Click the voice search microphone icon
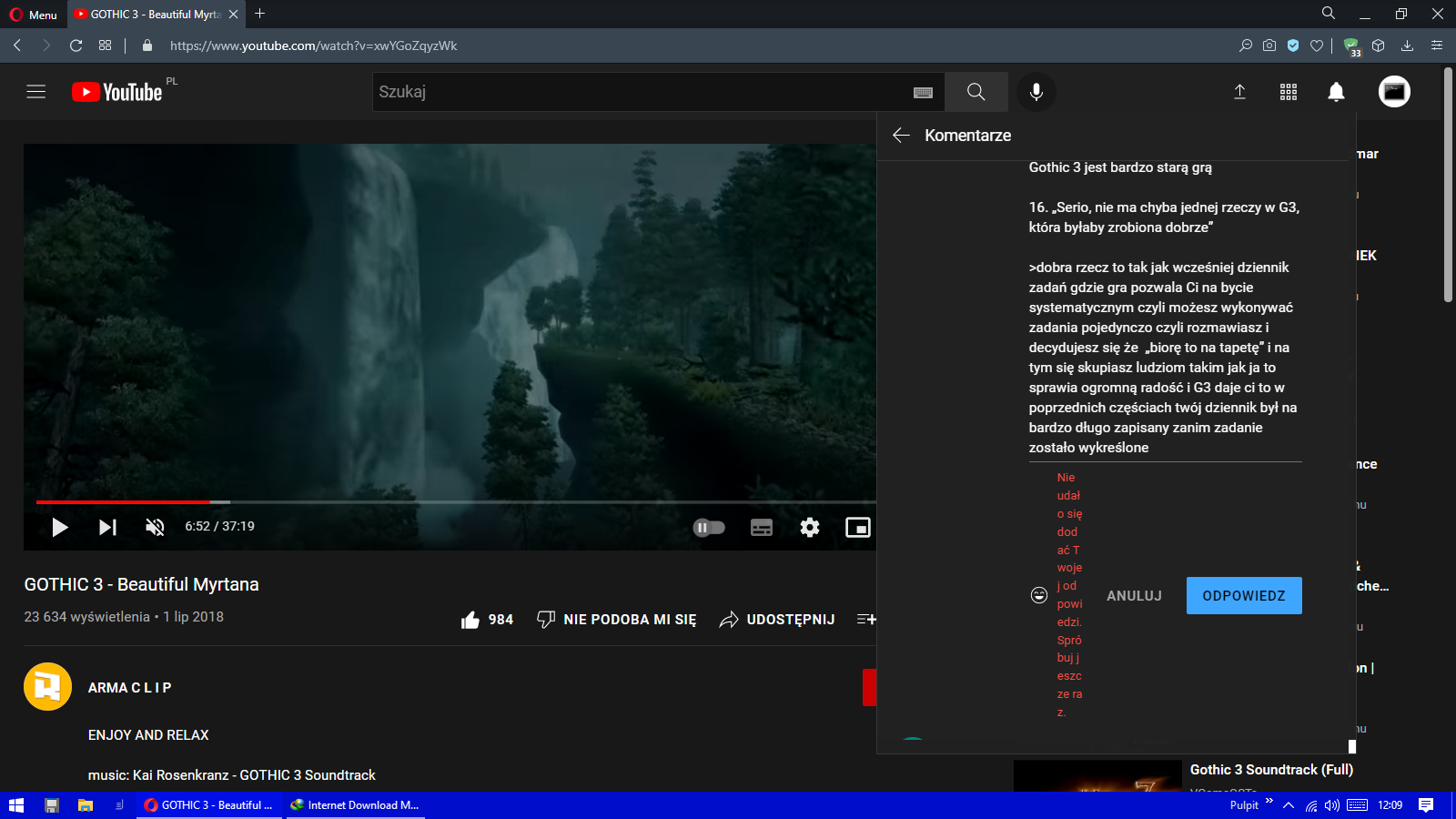1456x819 pixels. coord(1036,92)
